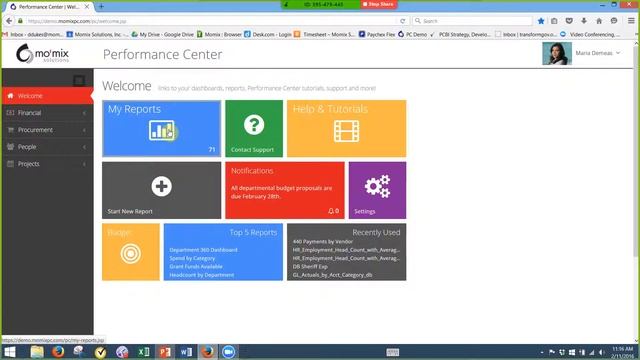Open File Explorer from the taskbar
The height and width of the screenshot is (360, 640).
[37, 352]
